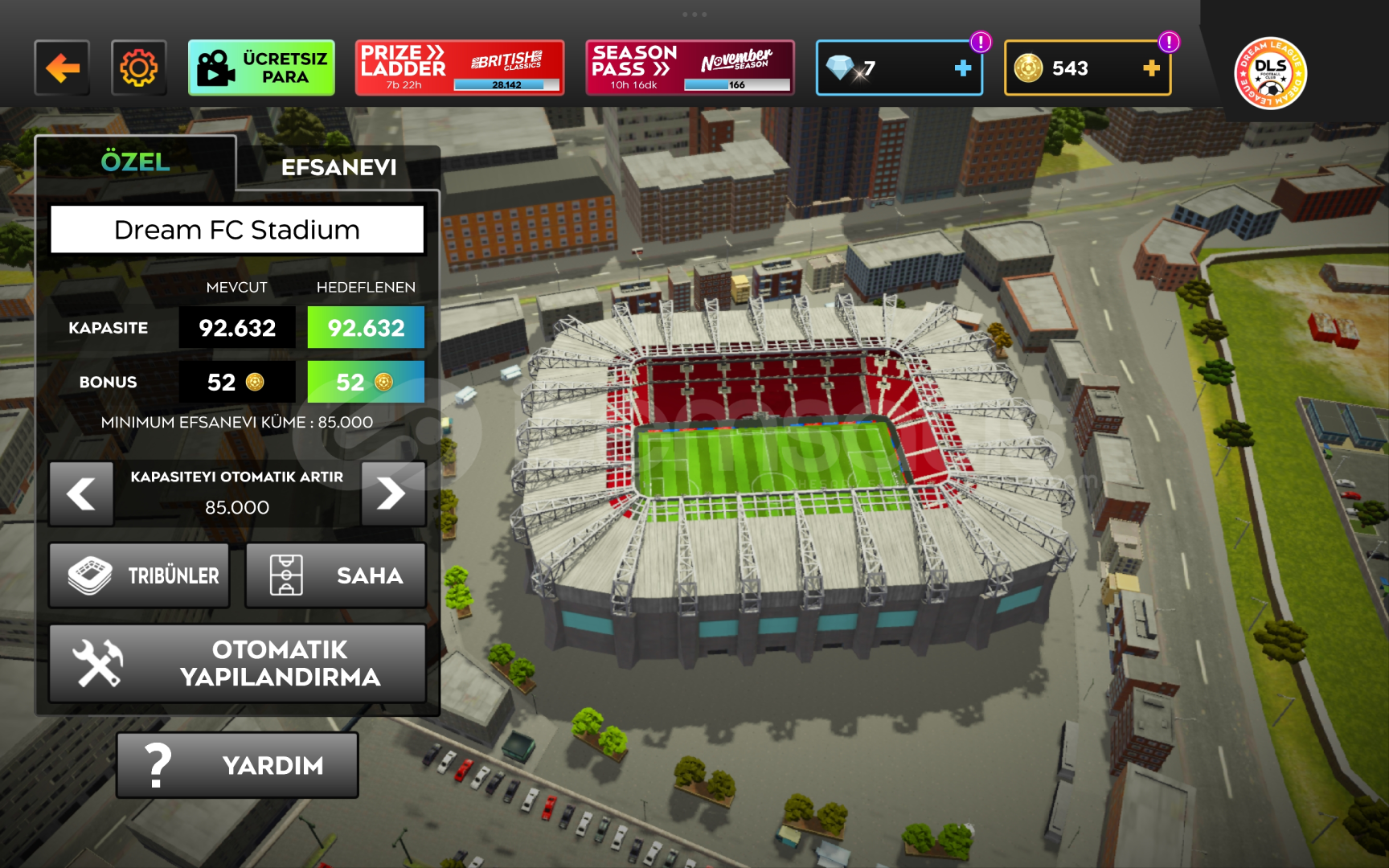Switch to the ÖZEL tab
1389x868 pixels.
[135, 162]
